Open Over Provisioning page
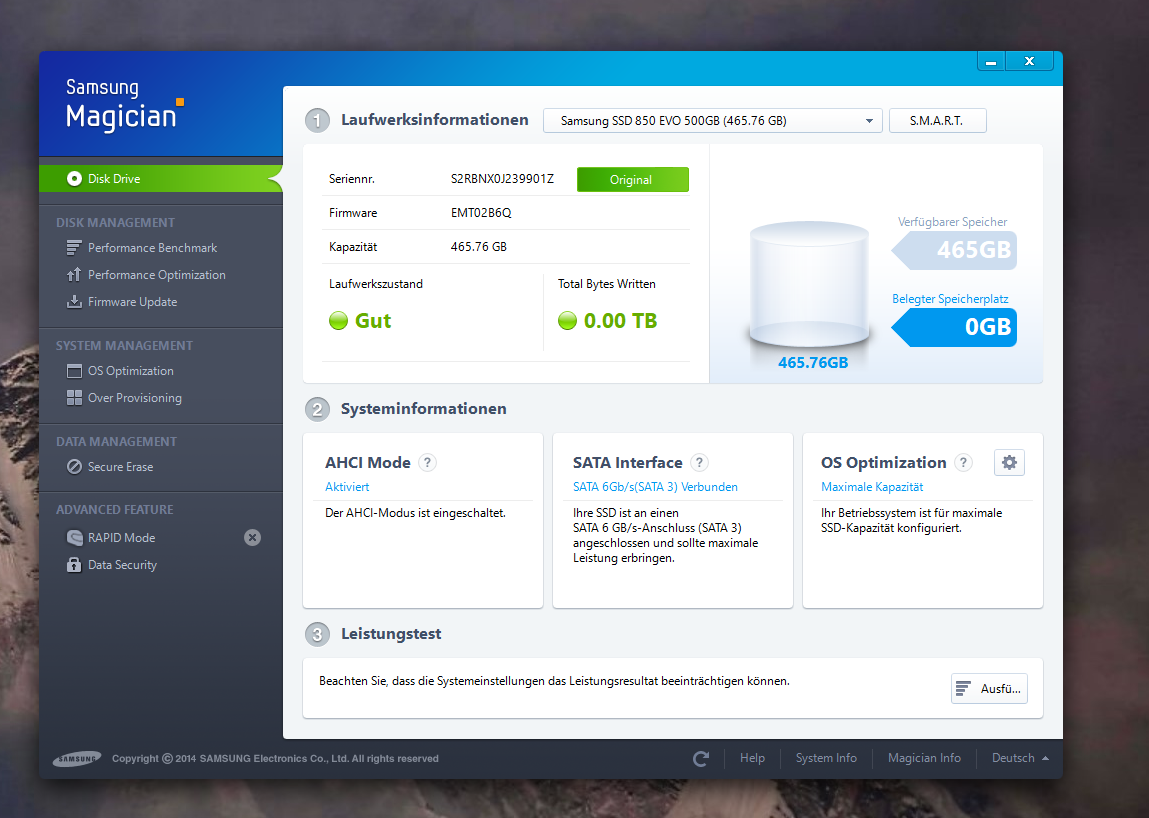Image resolution: width=1149 pixels, height=818 pixels. tap(134, 398)
